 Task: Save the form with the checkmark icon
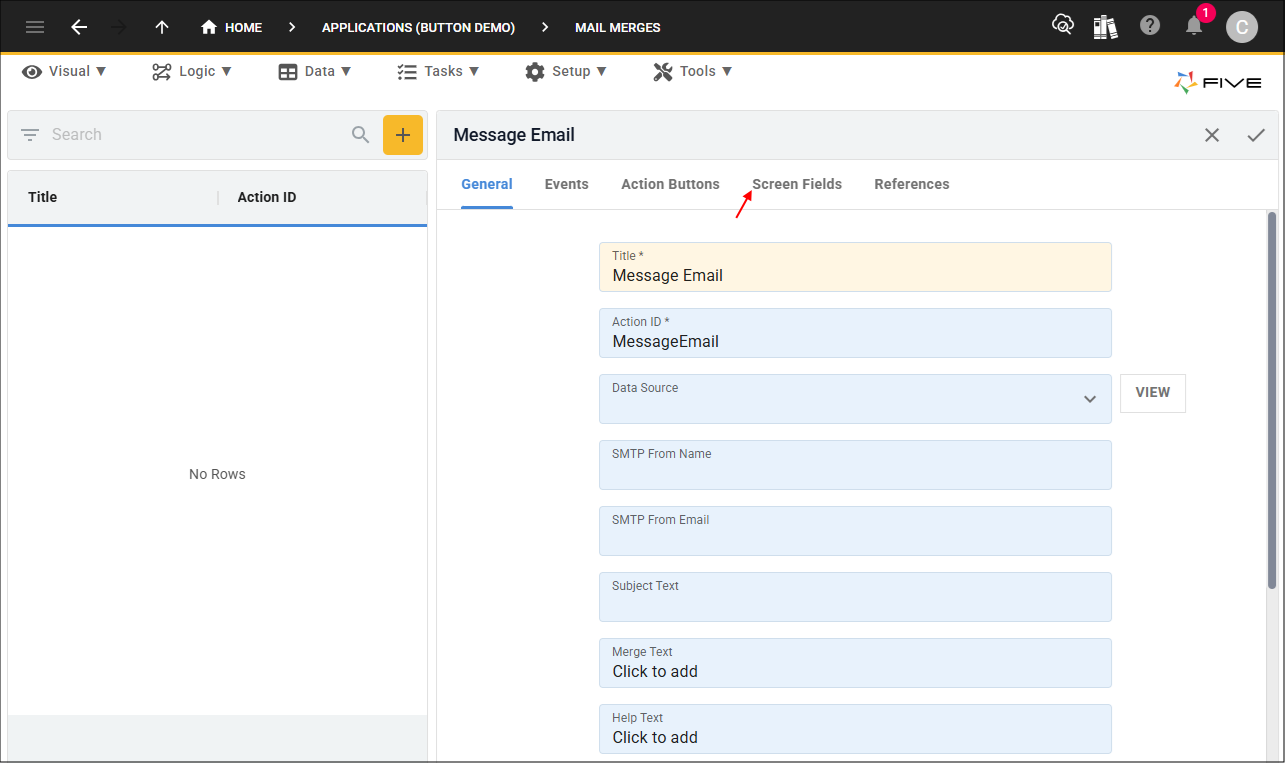tap(1256, 135)
